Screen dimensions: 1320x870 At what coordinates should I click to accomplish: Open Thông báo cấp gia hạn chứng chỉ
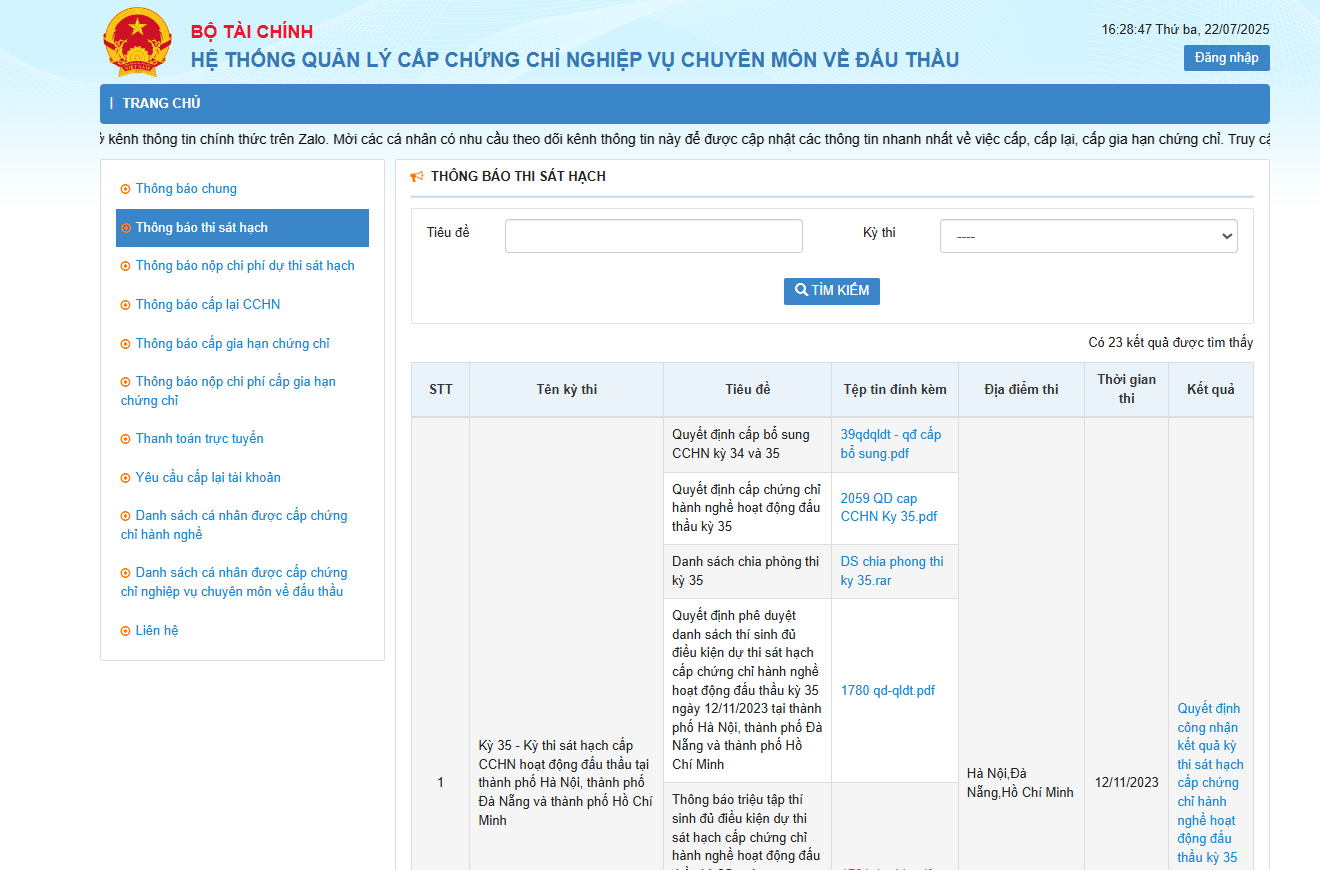click(232, 344)
